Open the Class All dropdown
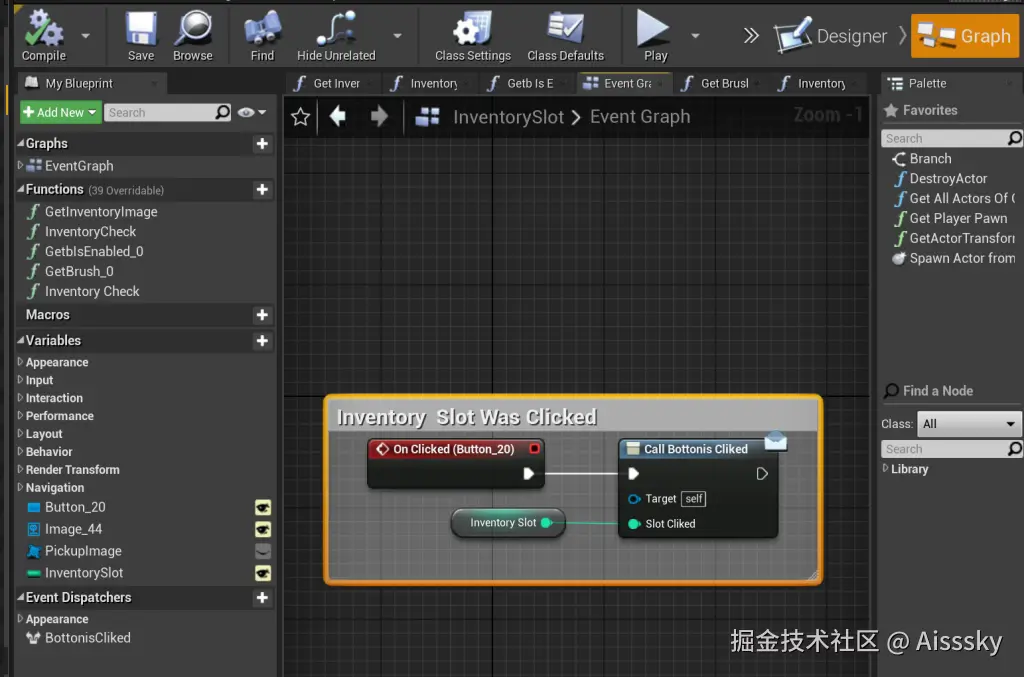The width and height of the screenshot is (1024, 677). (968, 424)
